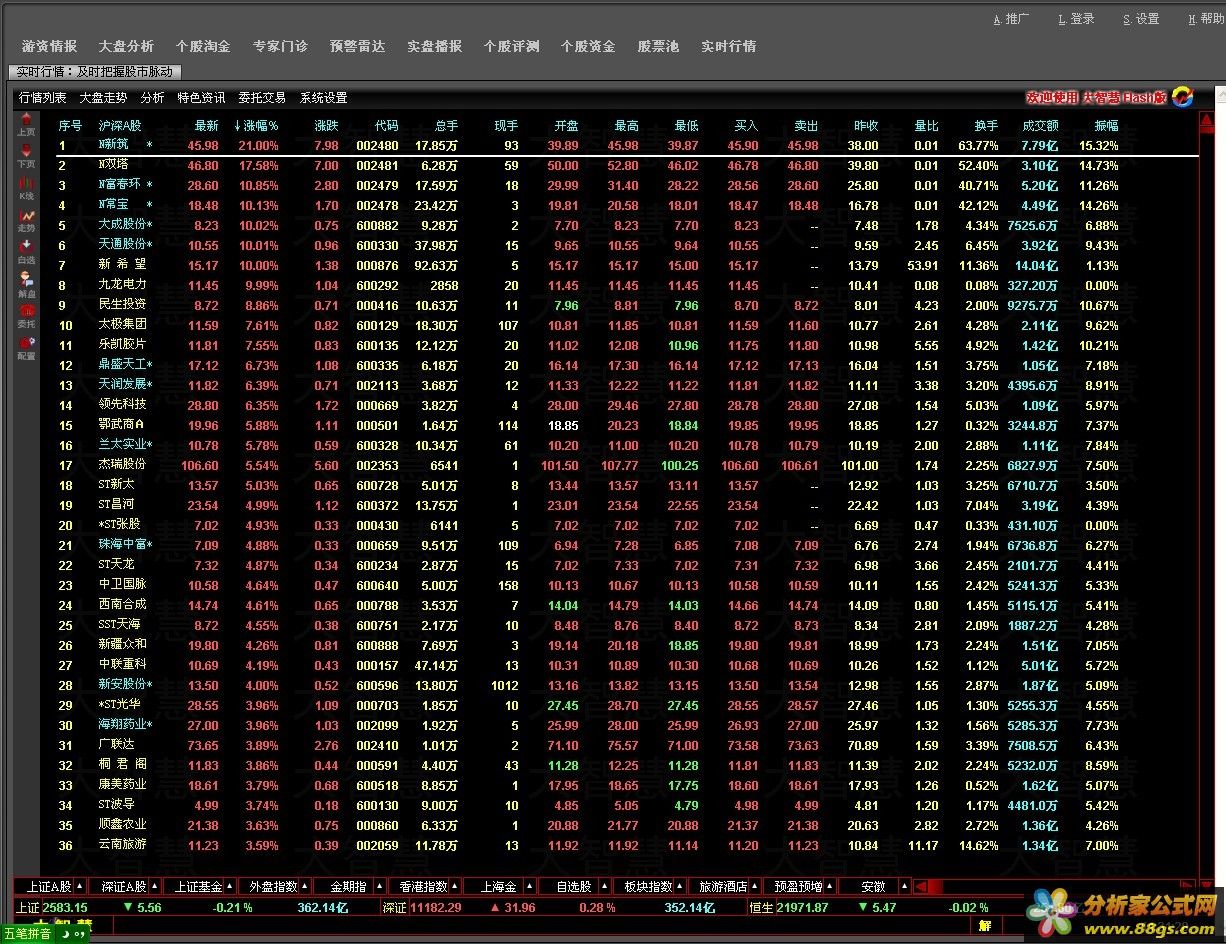The image size is (1226, 944).
Task: Open the 走势 trend chart icon
Action: 26,220
